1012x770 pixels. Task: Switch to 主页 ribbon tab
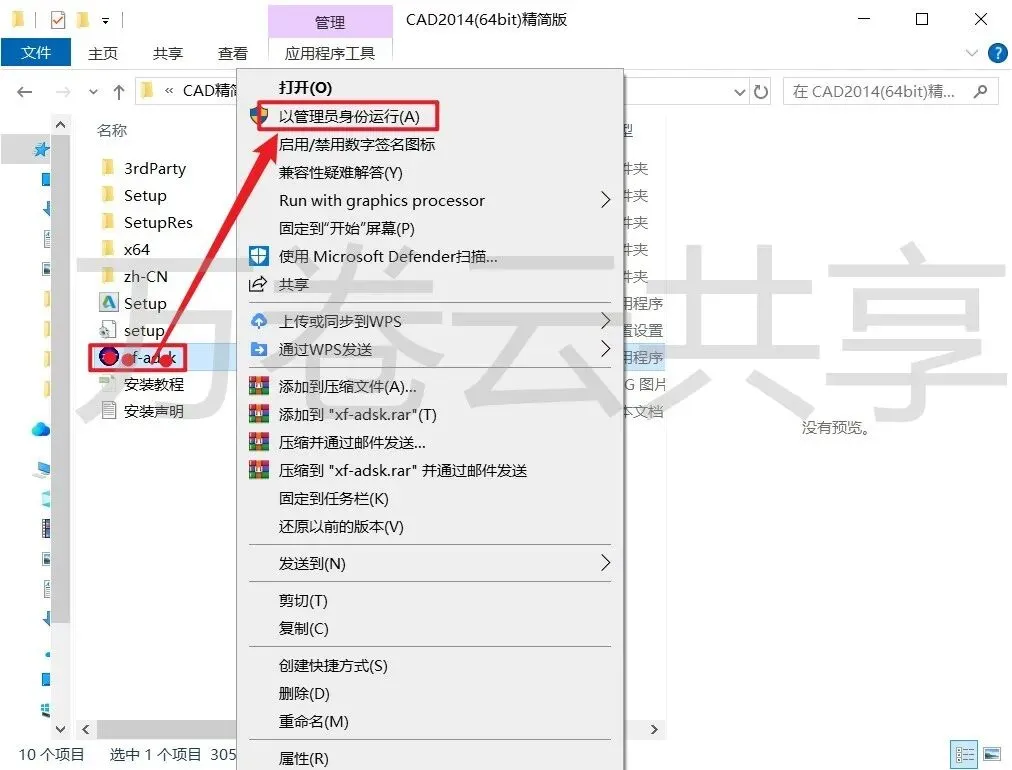coord(103,53)
